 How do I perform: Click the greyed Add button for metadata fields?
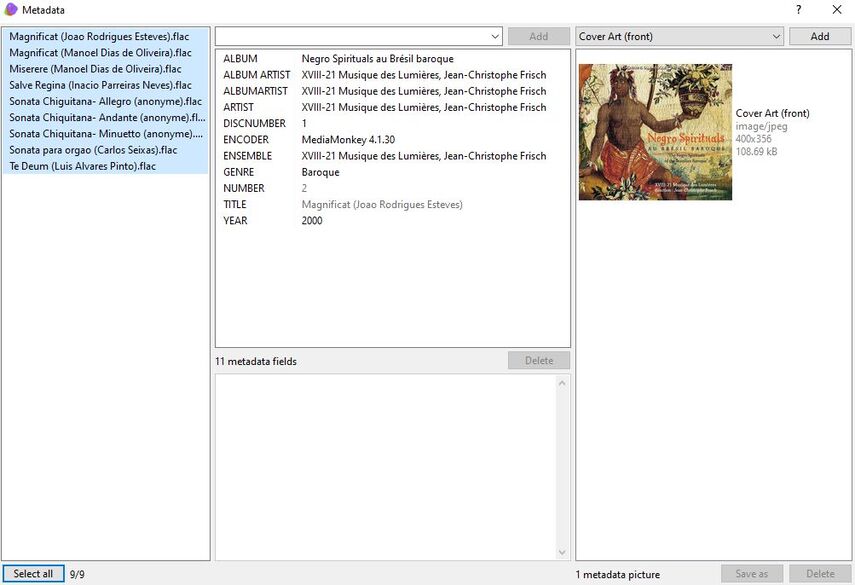tap(539, 37)
